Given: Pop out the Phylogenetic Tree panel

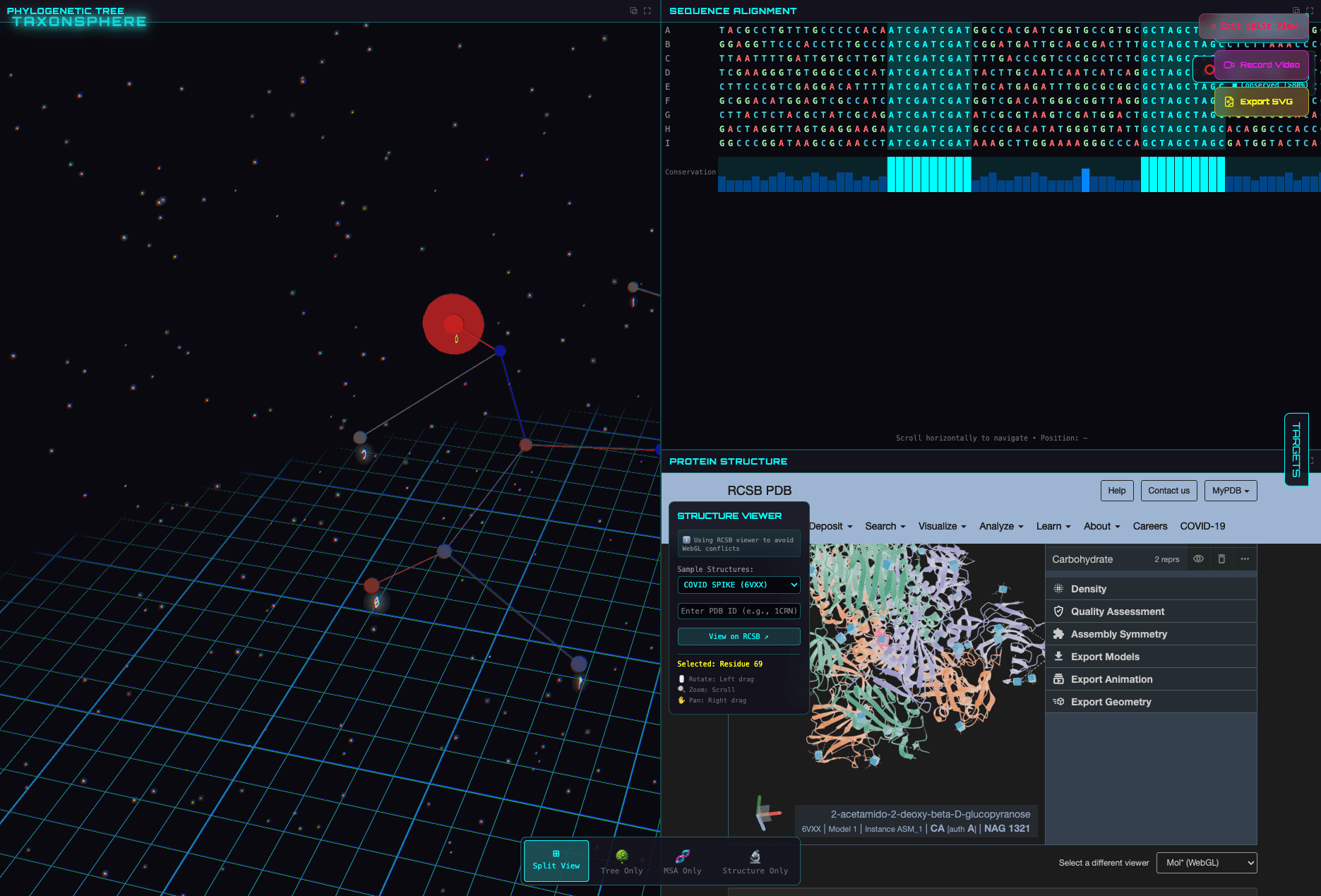Looking at the screenshot, I should pyautogui.click(x=633, y=11).
